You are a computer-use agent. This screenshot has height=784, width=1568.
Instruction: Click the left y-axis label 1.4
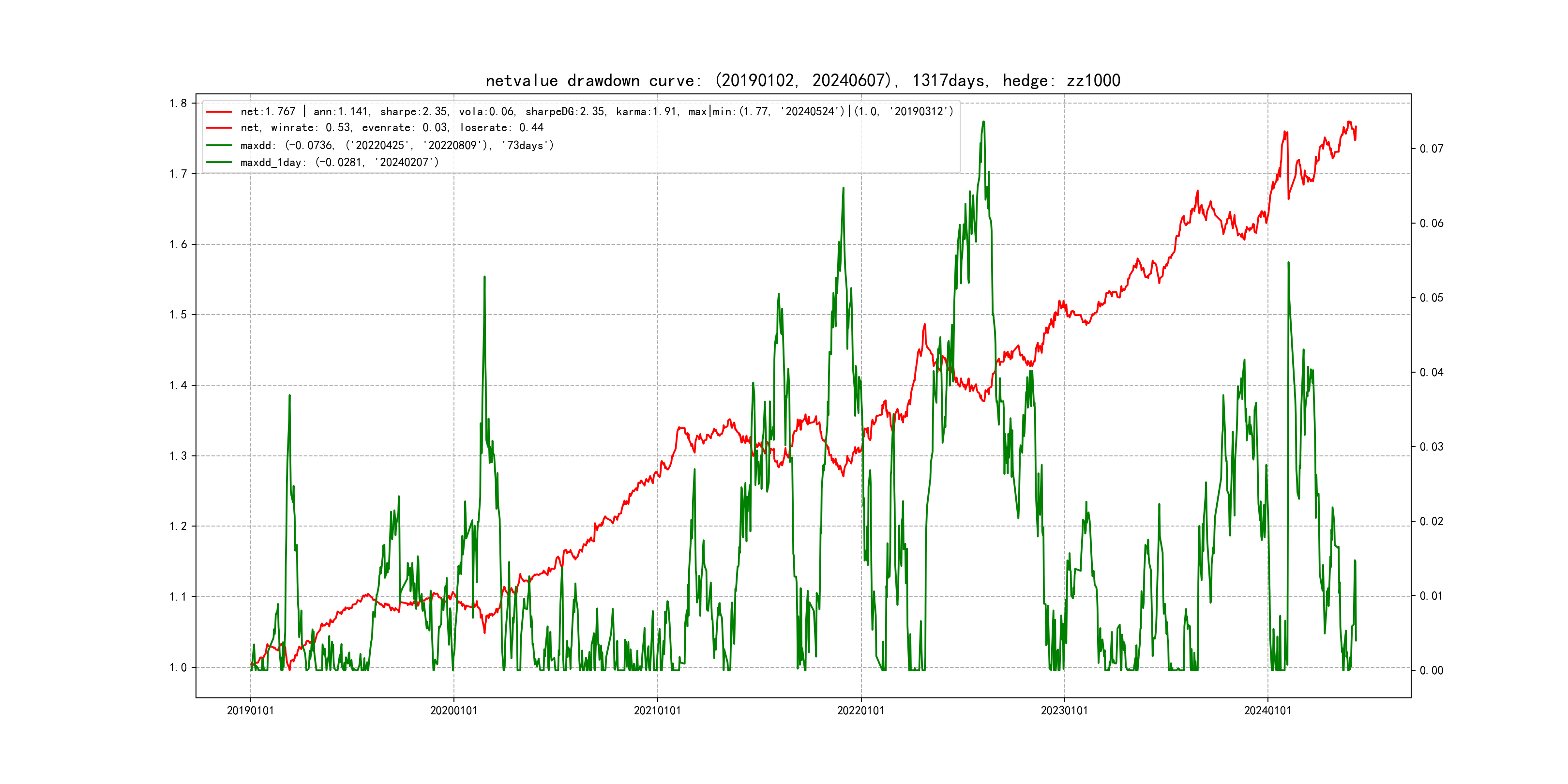point(179,385)
